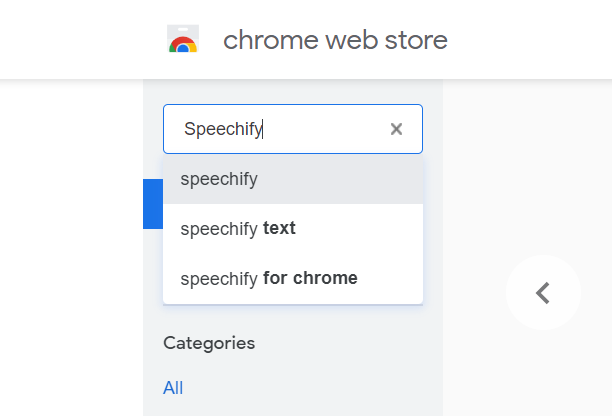612x416 pixels.
Task: Click the 'chrome web store' title text
Action: coord(335,40)
